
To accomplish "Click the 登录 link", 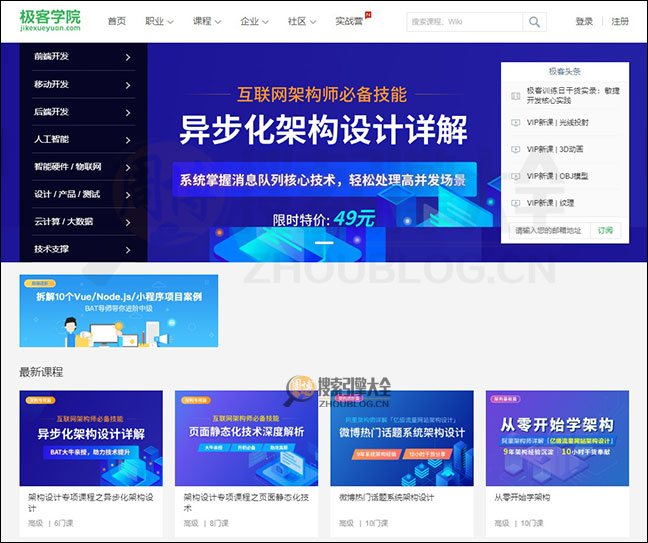I will [584, 21].
